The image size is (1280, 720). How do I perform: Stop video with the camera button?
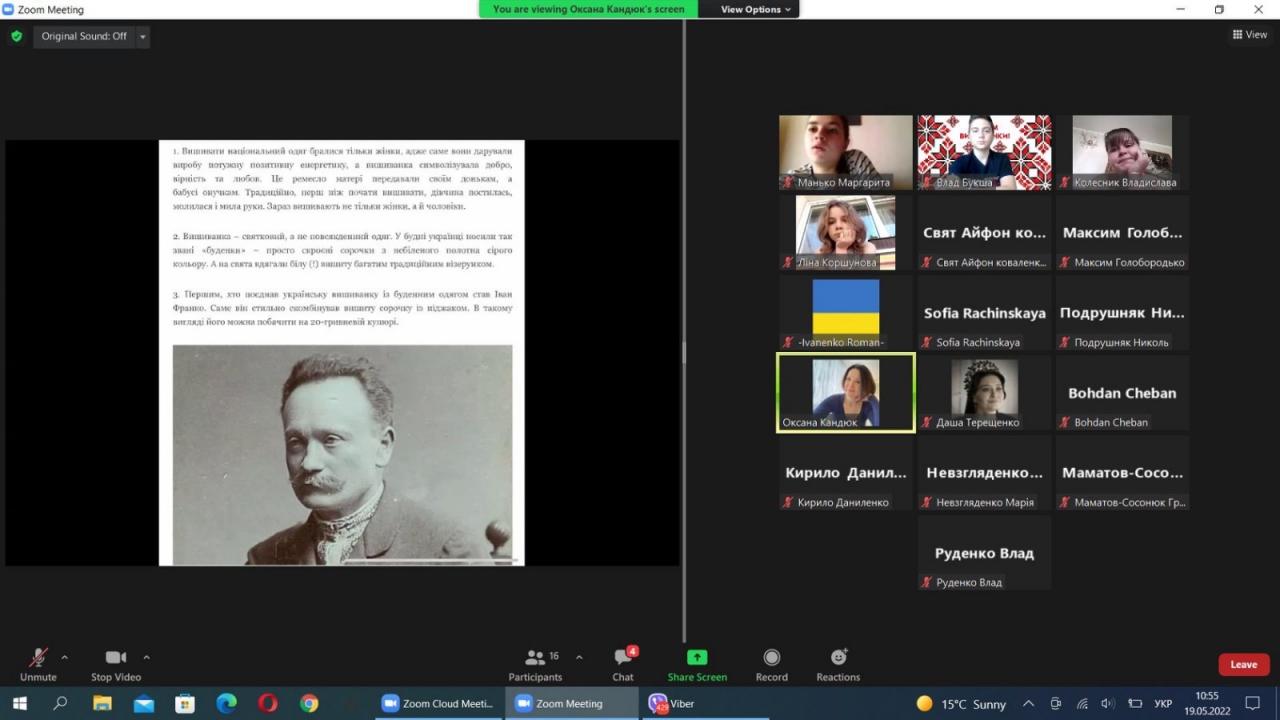pyautogui.click(x=116, y=657)
